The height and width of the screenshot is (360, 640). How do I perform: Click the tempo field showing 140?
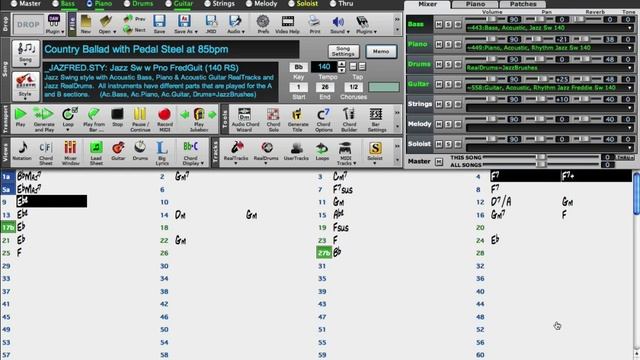point(324,67)
